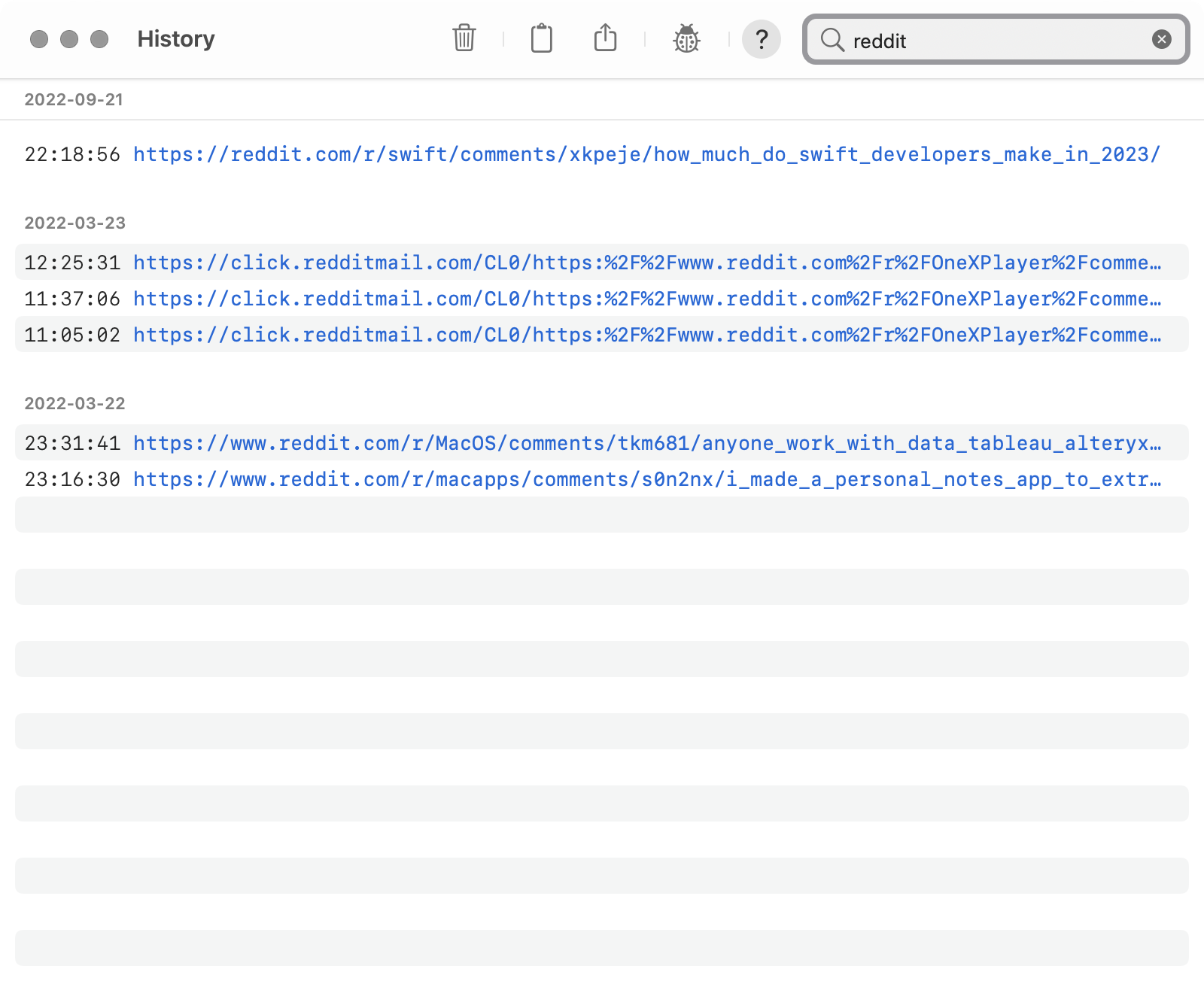The image size is (1204, 981).
Task: Click the 23:16:30 timestamp
Action: click(72, 479)
